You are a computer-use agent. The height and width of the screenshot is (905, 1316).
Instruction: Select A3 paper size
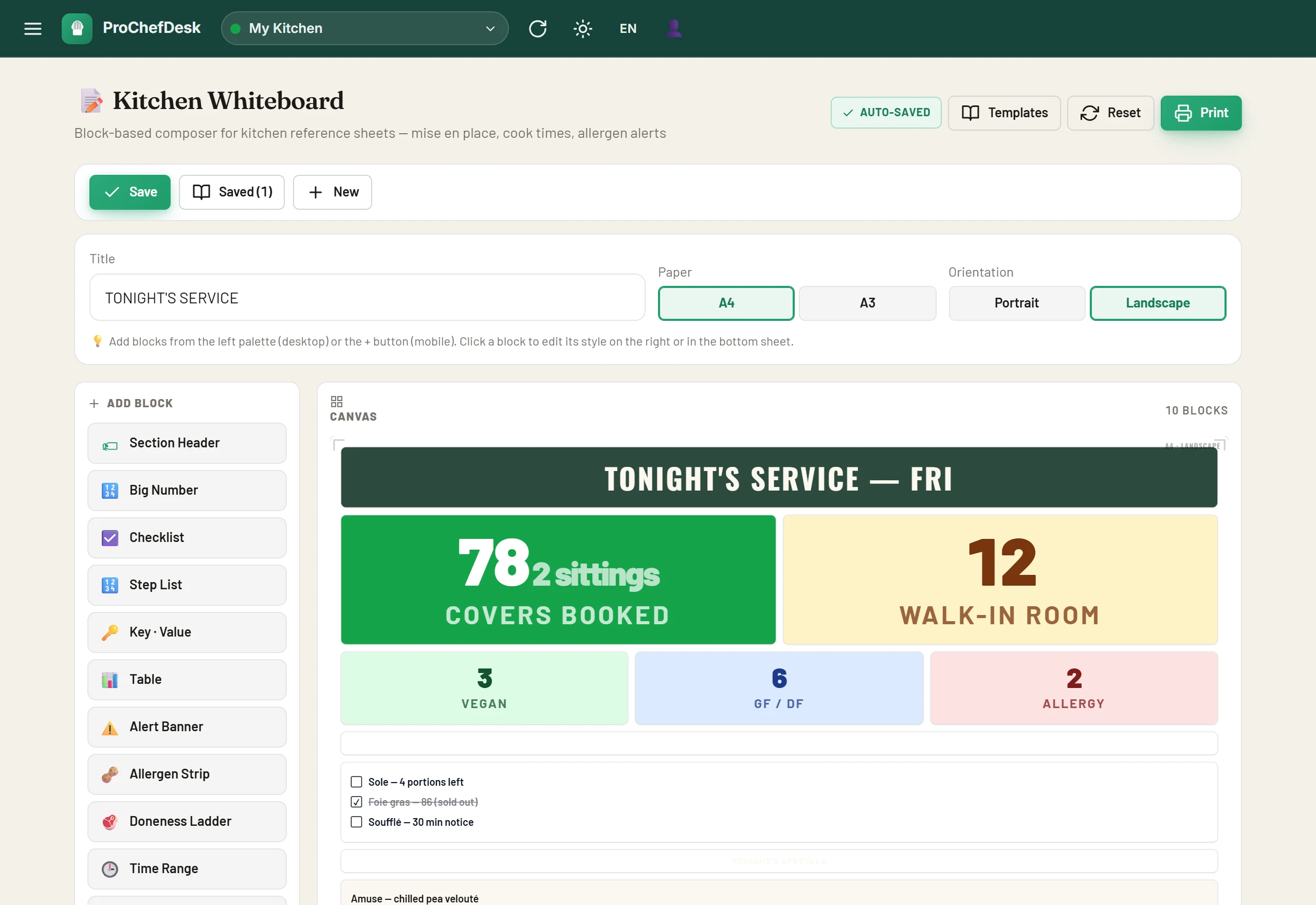tap(867, 303)
